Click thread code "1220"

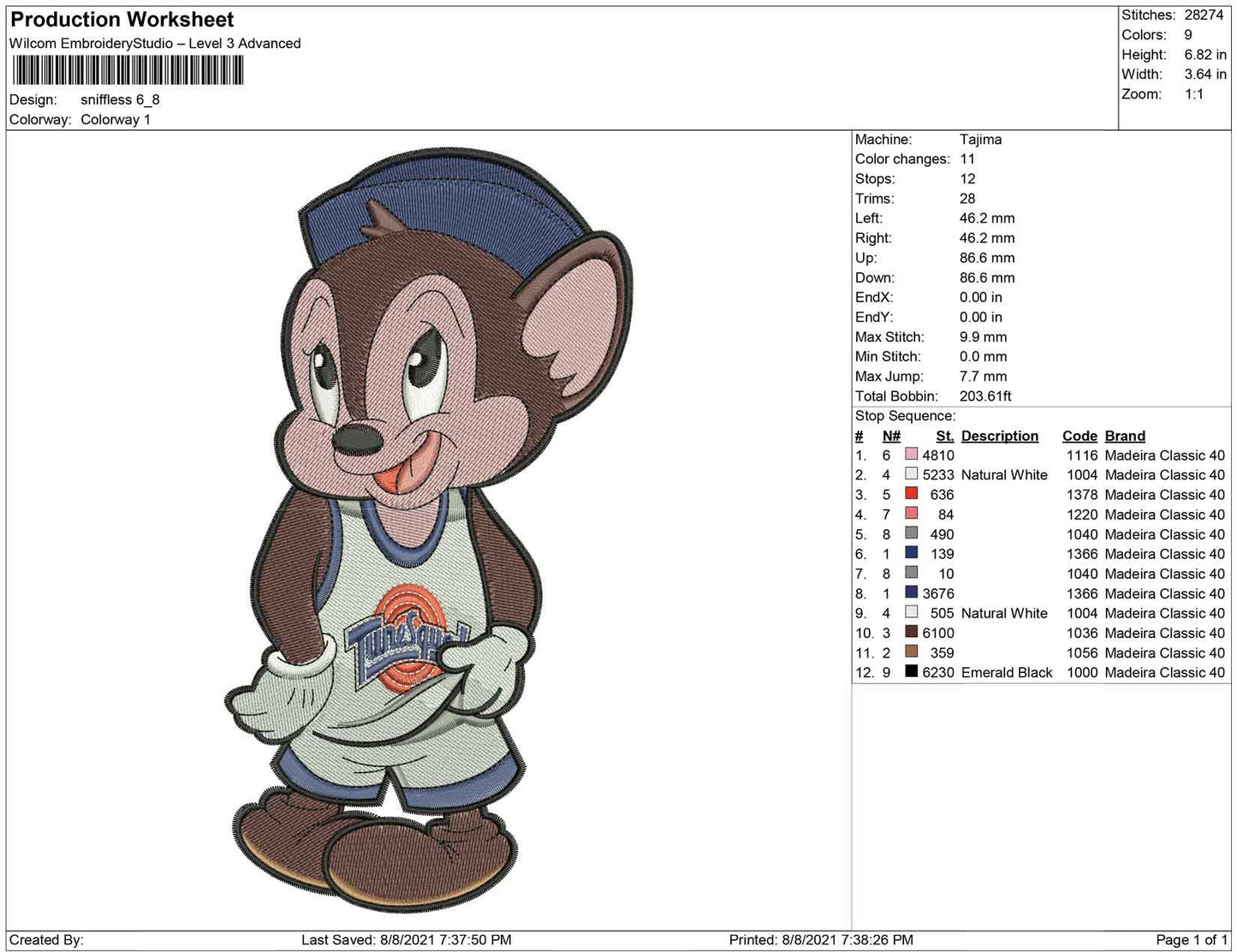click(1082, 515)
